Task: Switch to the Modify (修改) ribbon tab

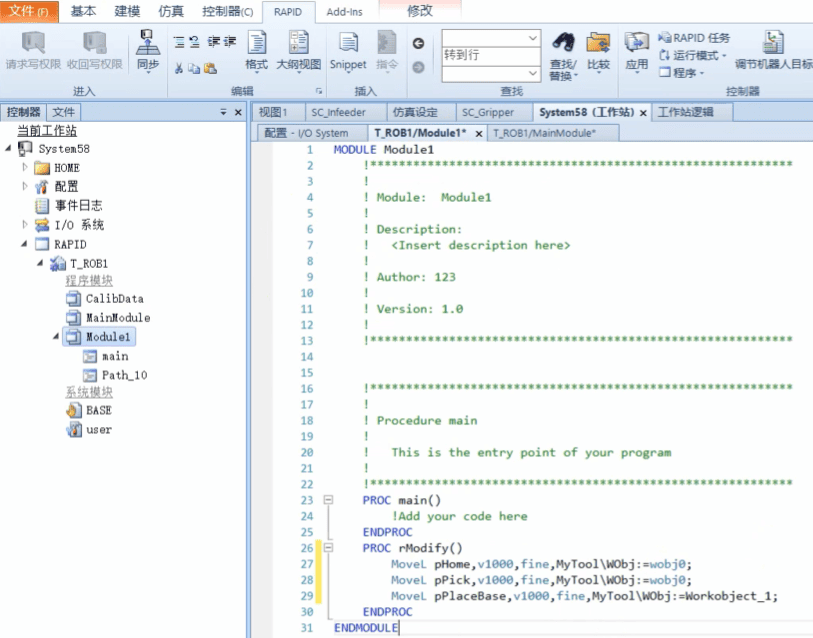Action: [x=419, y=11]
